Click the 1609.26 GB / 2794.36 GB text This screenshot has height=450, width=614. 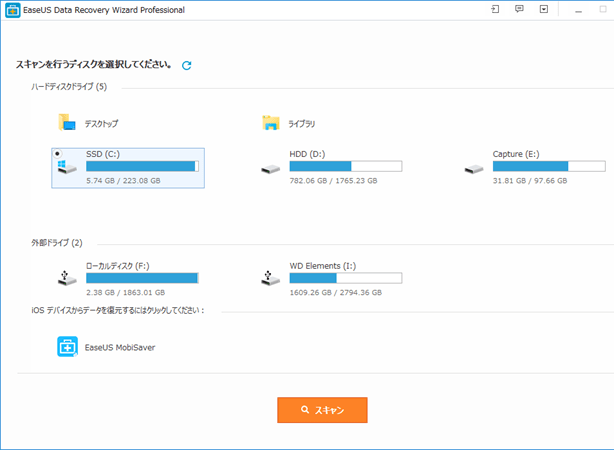click(336, 293)
